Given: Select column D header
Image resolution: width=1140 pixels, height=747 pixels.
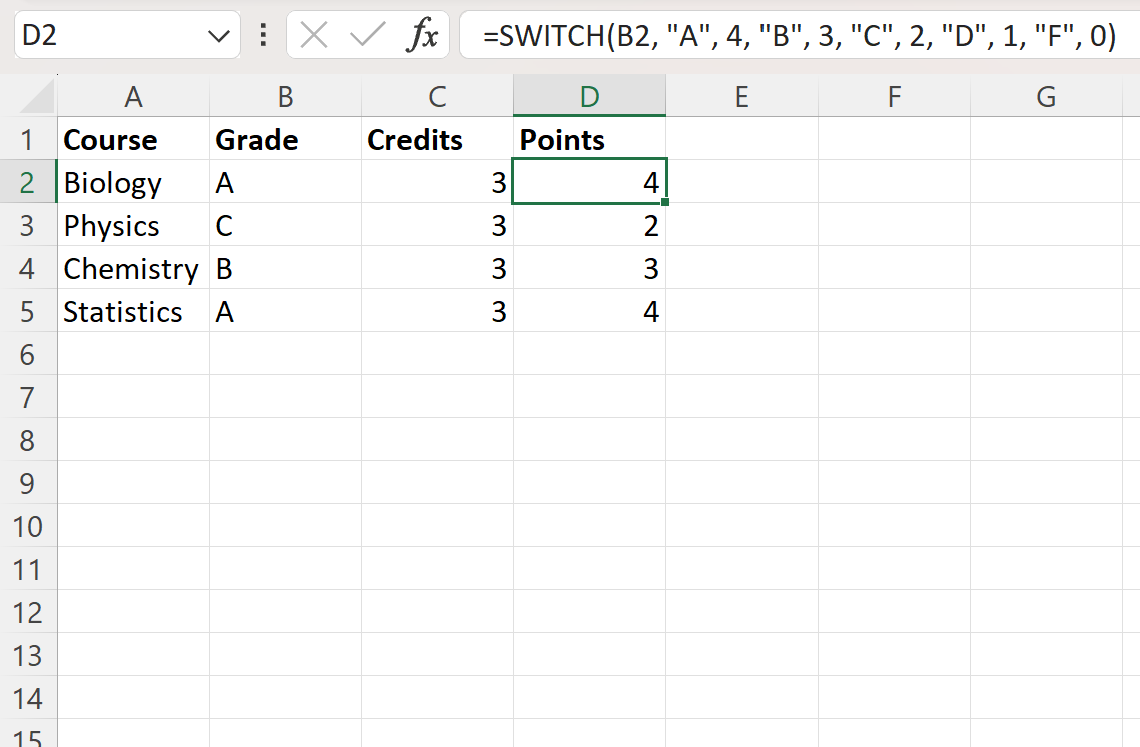Looking at the screenshot, I should tap(590, 96).
